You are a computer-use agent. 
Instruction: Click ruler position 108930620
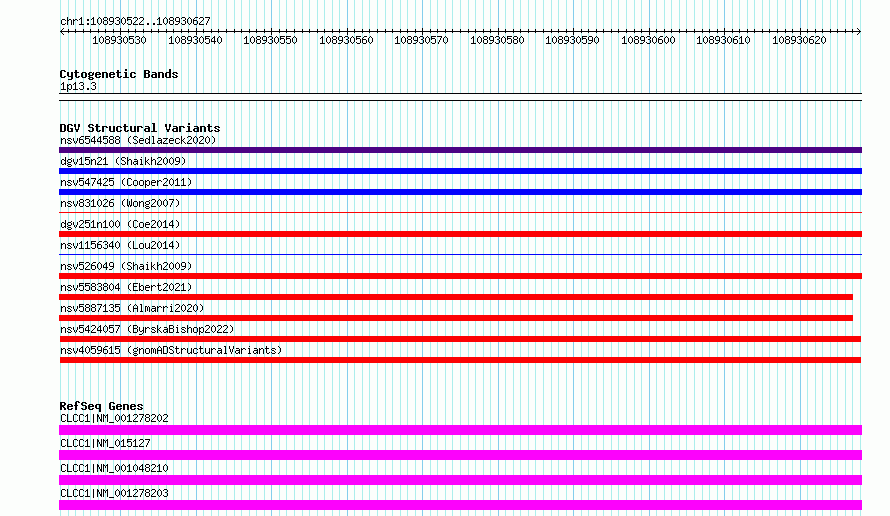click(799, 40)
